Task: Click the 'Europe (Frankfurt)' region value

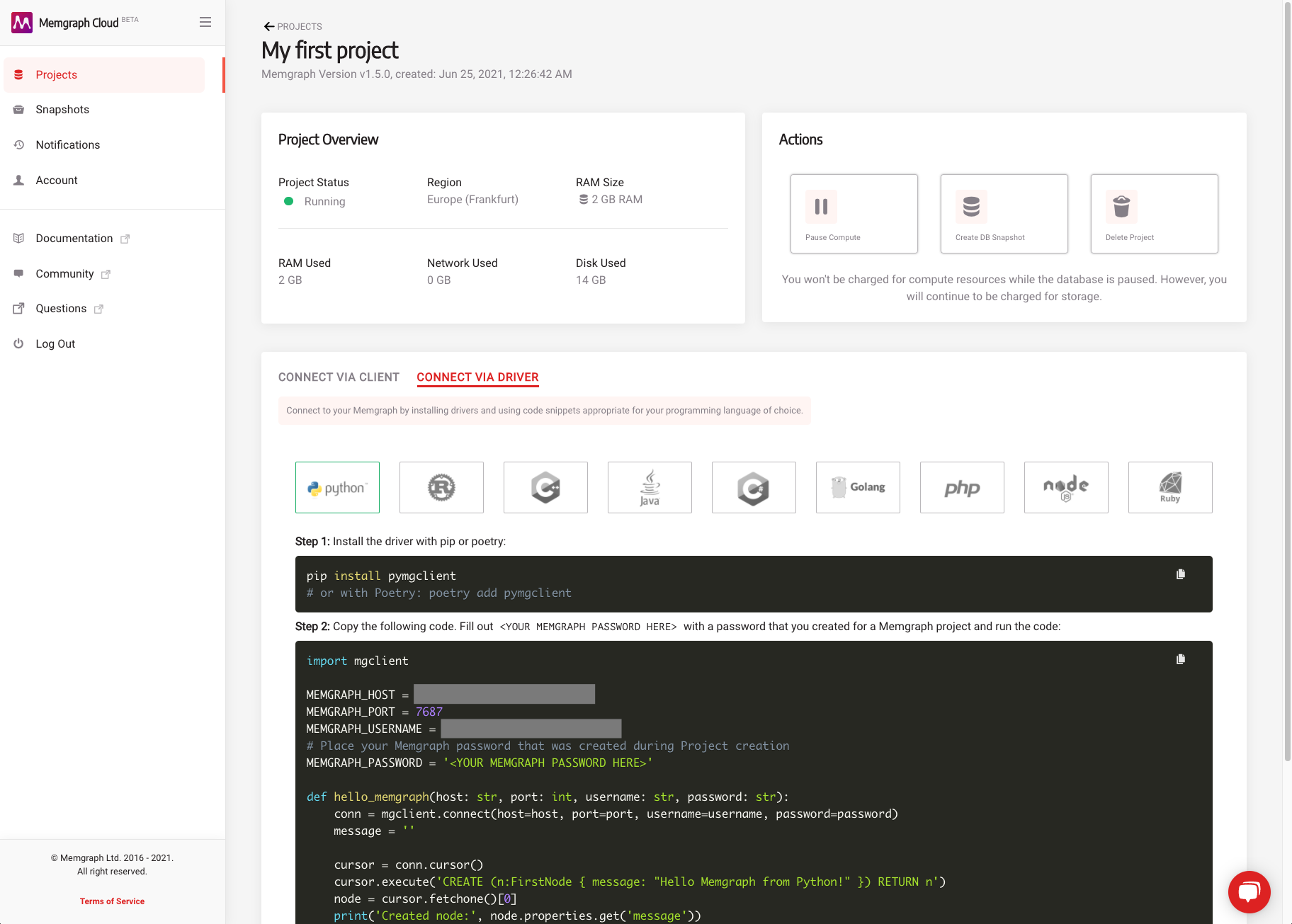Action: click(x=472, y=200)
